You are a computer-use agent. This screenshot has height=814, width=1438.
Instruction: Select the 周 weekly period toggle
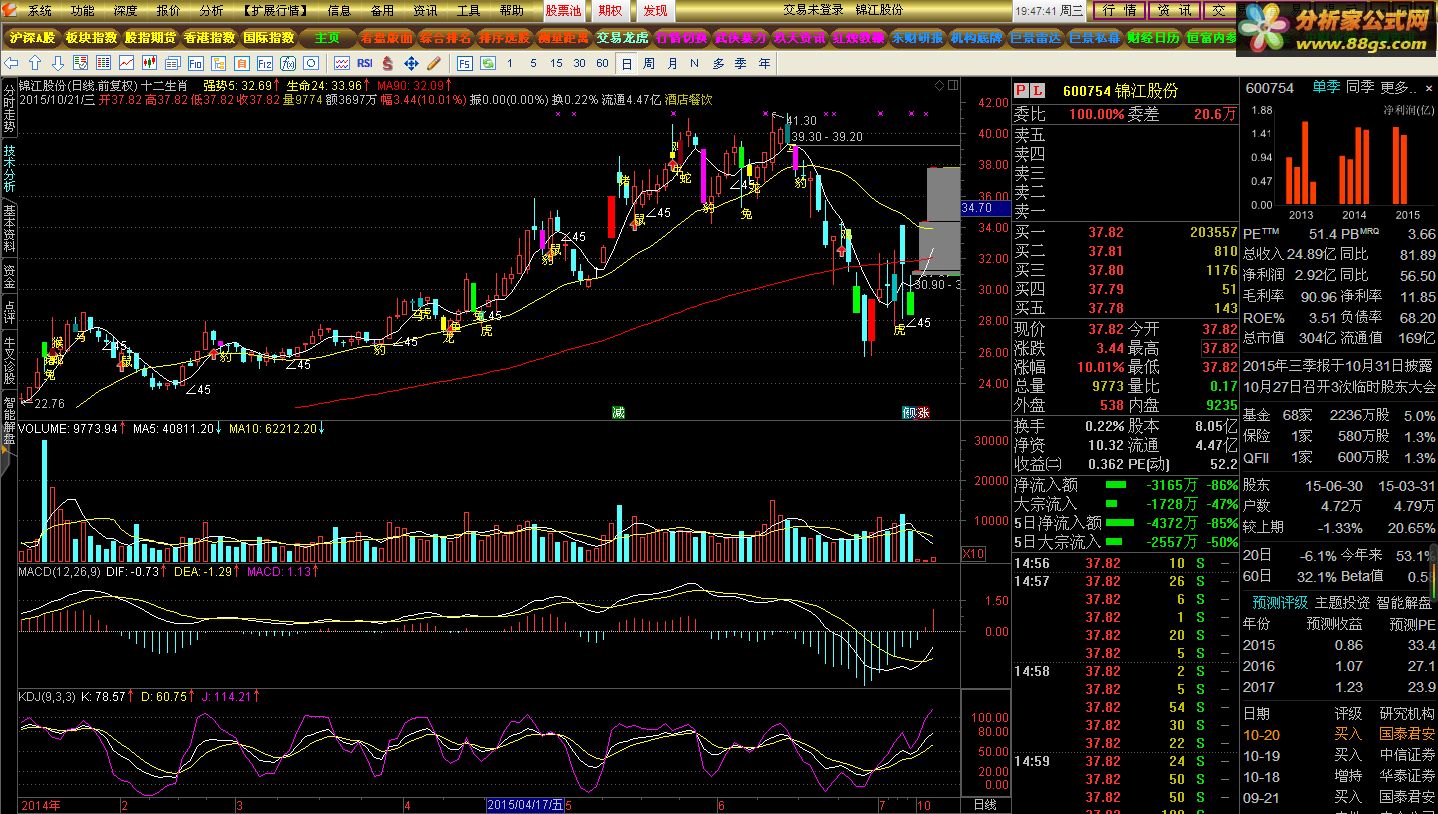649,63
